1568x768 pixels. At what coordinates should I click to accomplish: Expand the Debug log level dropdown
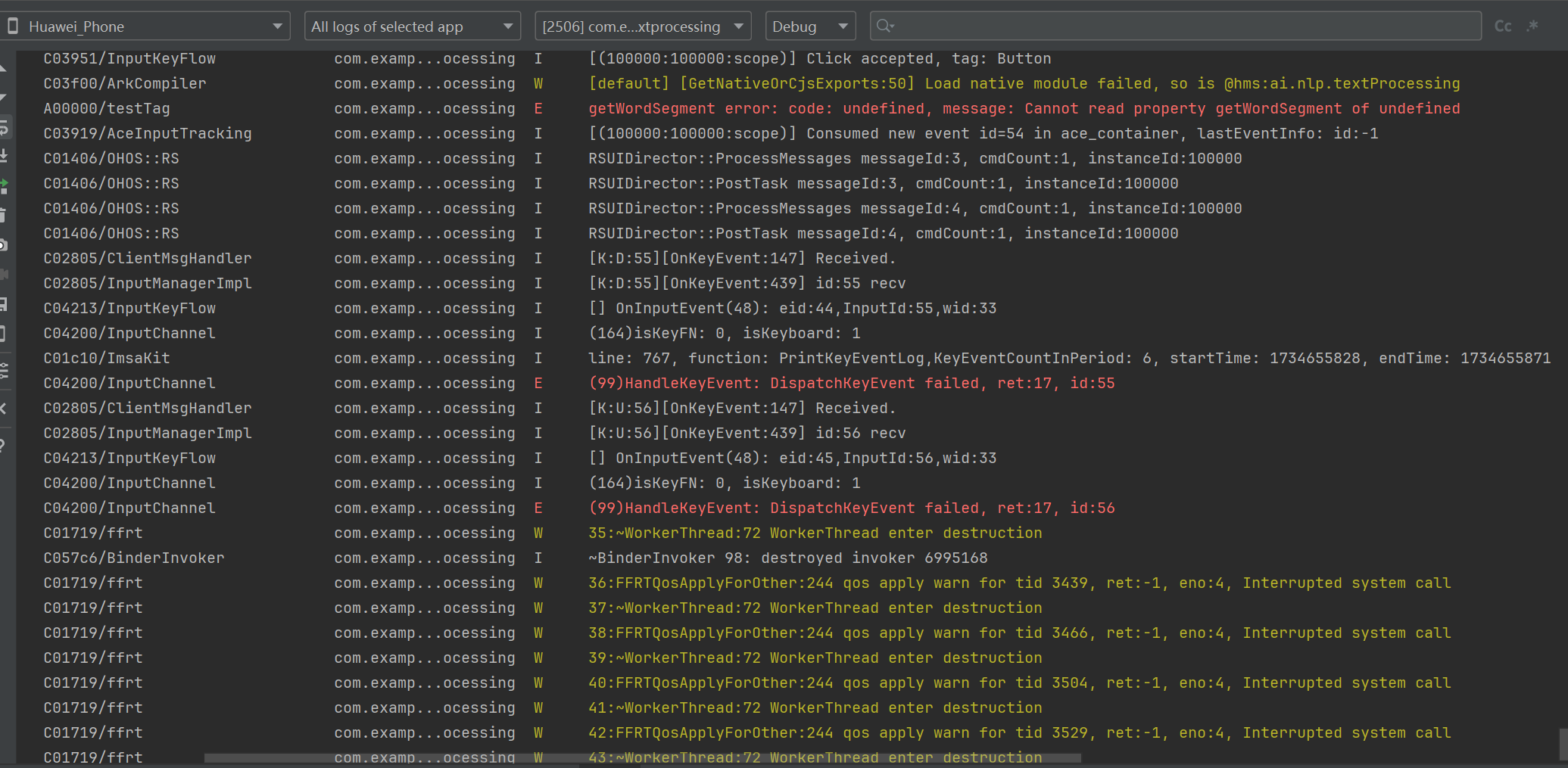point(809,26)
